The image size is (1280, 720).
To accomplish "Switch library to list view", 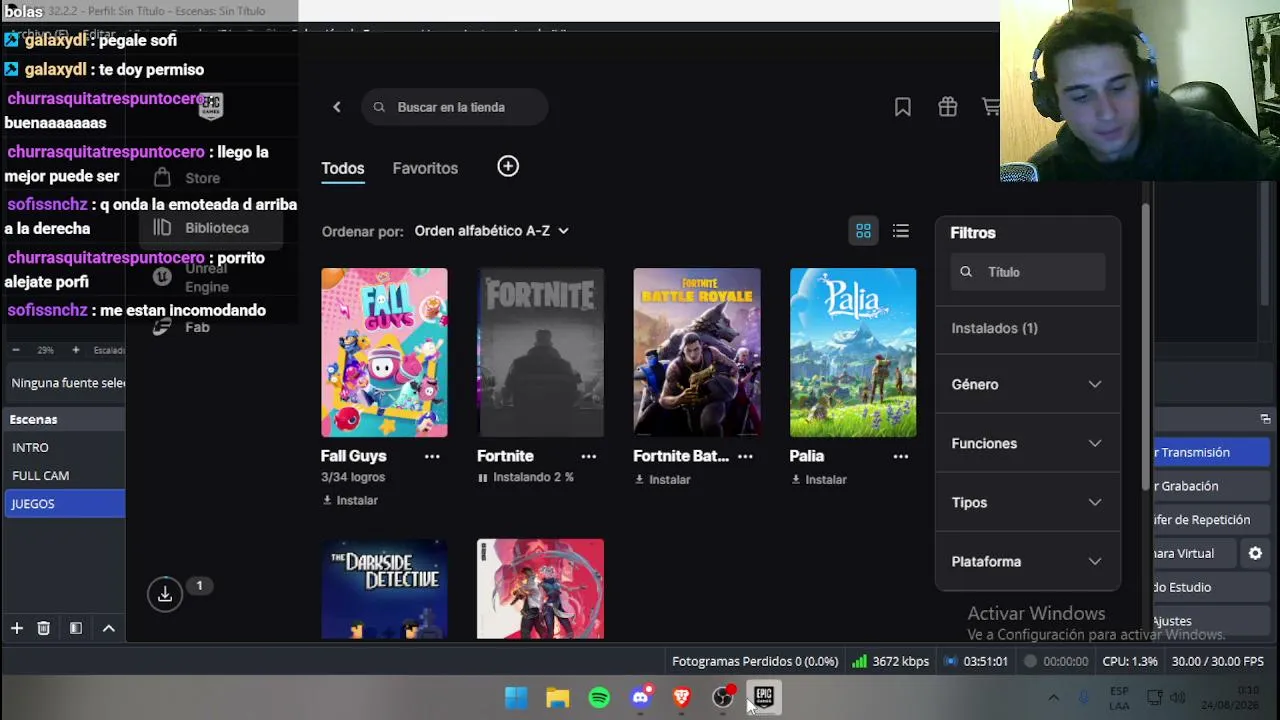I will pyautogui.click(x=901, y=232).
